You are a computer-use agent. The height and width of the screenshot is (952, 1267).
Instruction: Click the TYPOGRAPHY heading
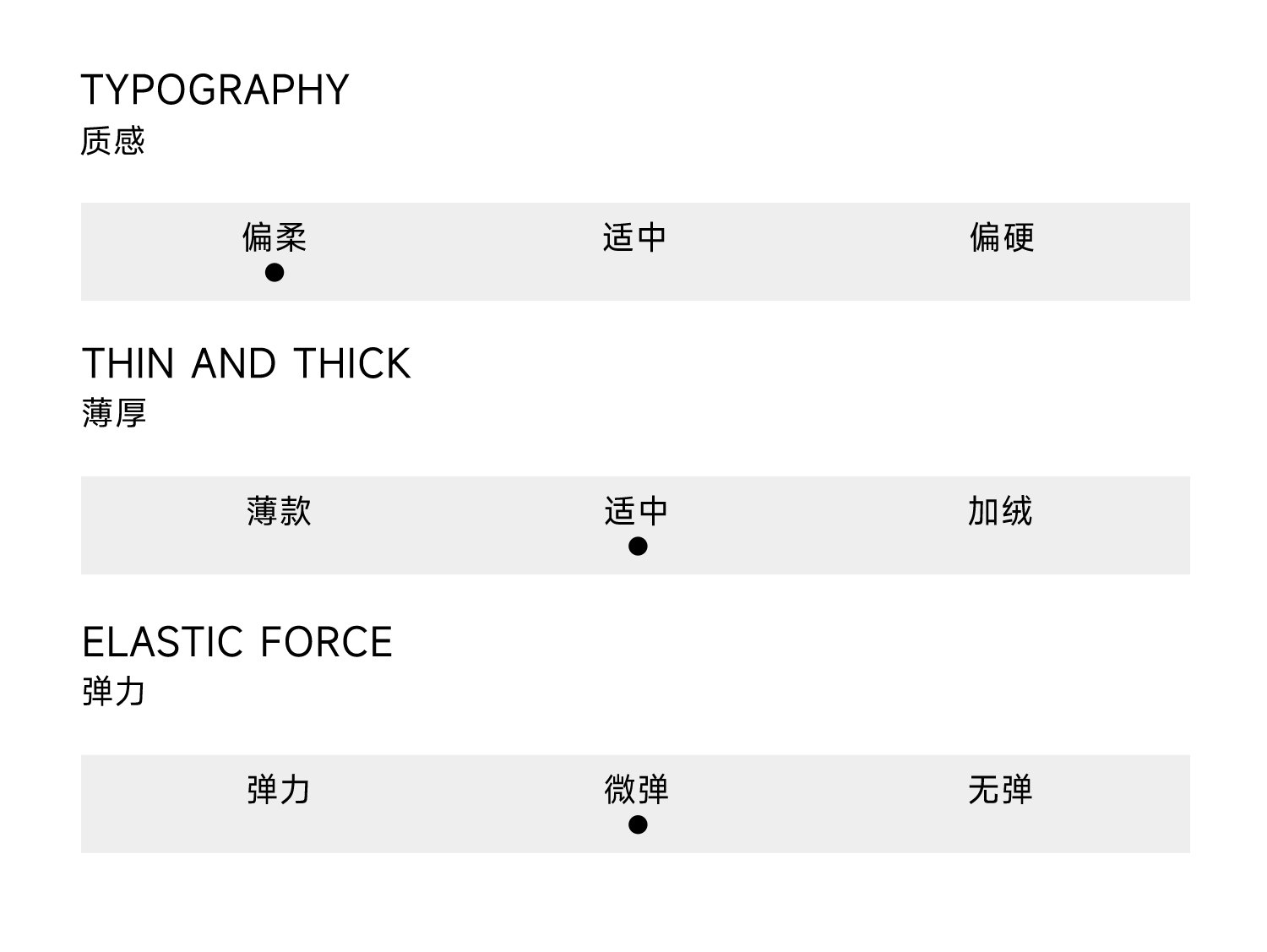[x=215, y=90]
